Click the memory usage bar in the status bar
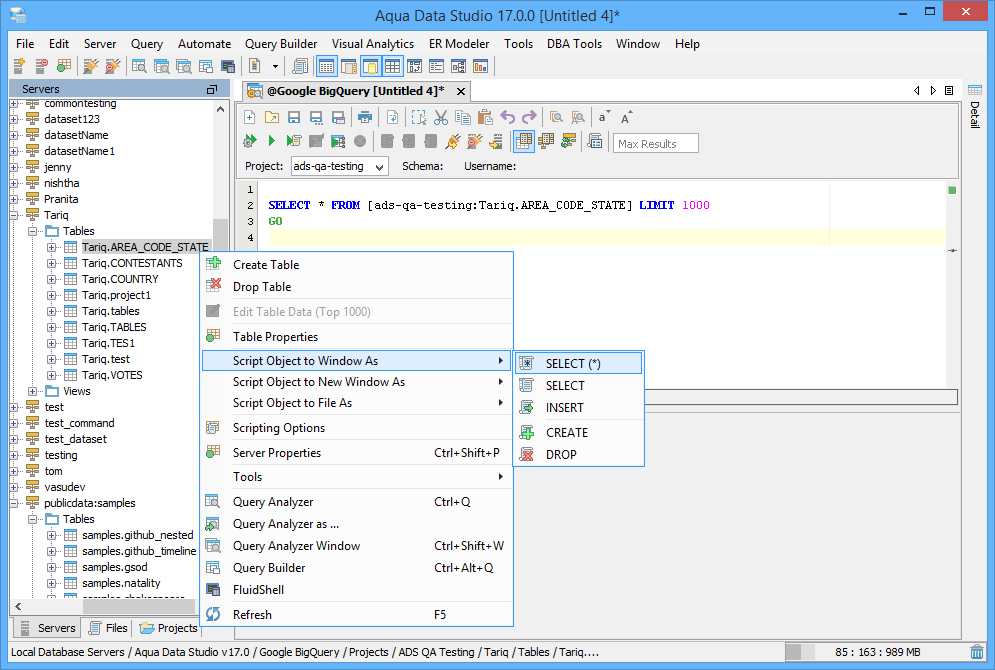Image resolution: width=995 pixels, height=670 pixels. (x=875, y=652)
